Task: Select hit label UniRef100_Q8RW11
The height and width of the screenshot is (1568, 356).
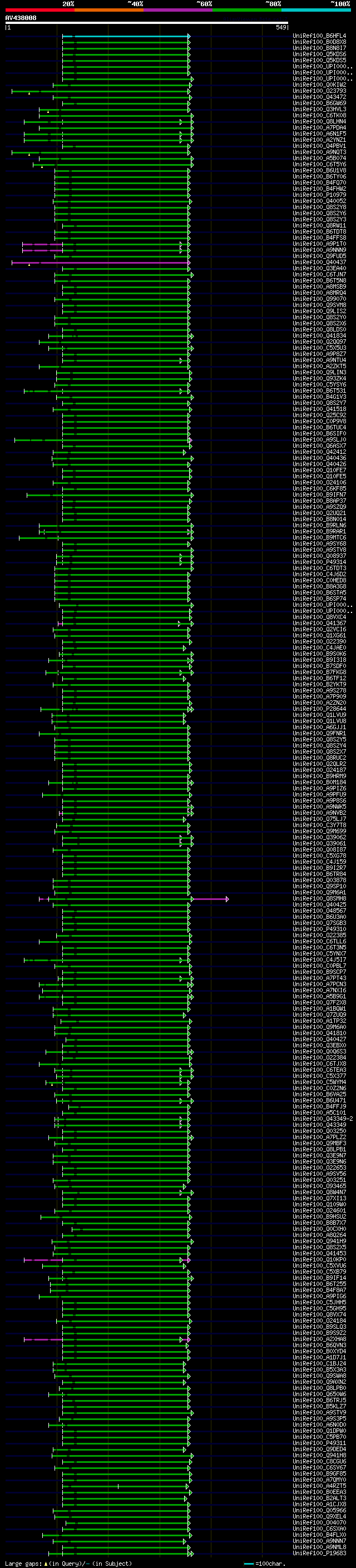Action: (x=319, y=225)
